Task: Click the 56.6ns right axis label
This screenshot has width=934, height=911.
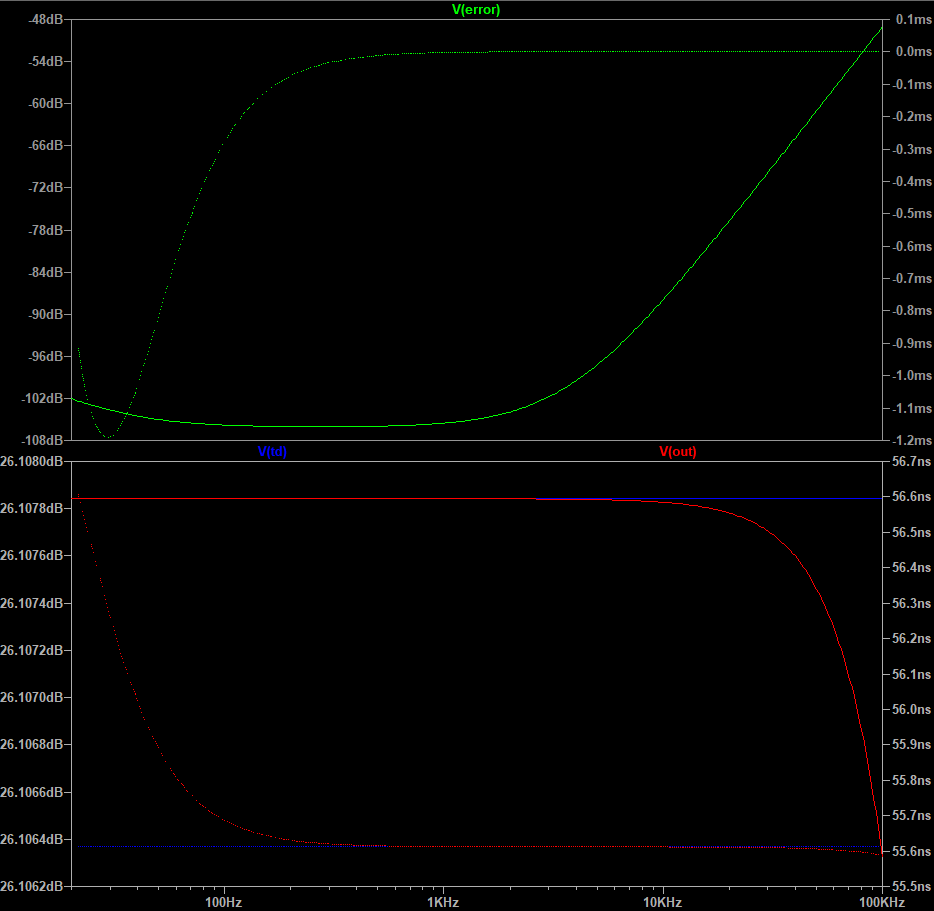Action: pyautogui.click(x=911, y=496)
